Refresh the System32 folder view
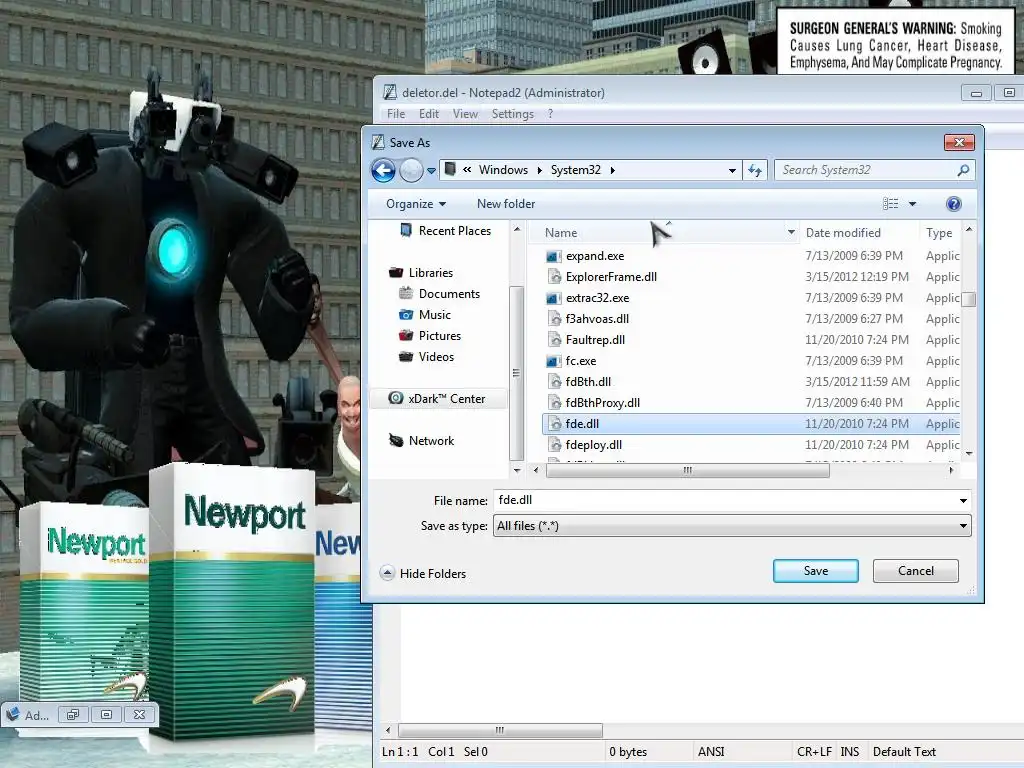This screenshot has width=1024, height=768. tap(755, 170)
